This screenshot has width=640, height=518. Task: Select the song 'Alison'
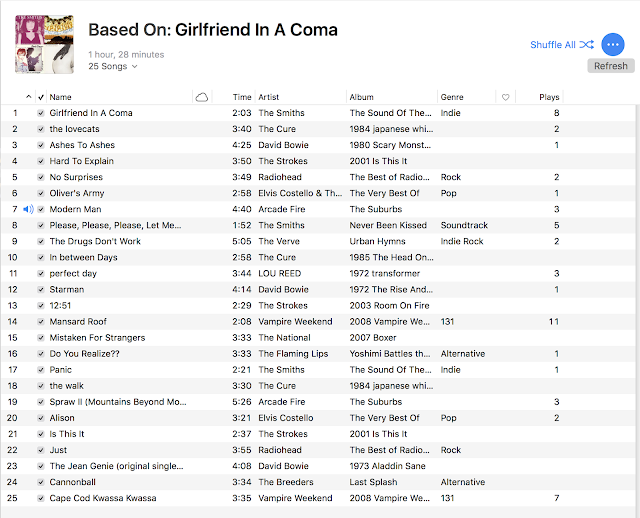click(x=62, y=418)
